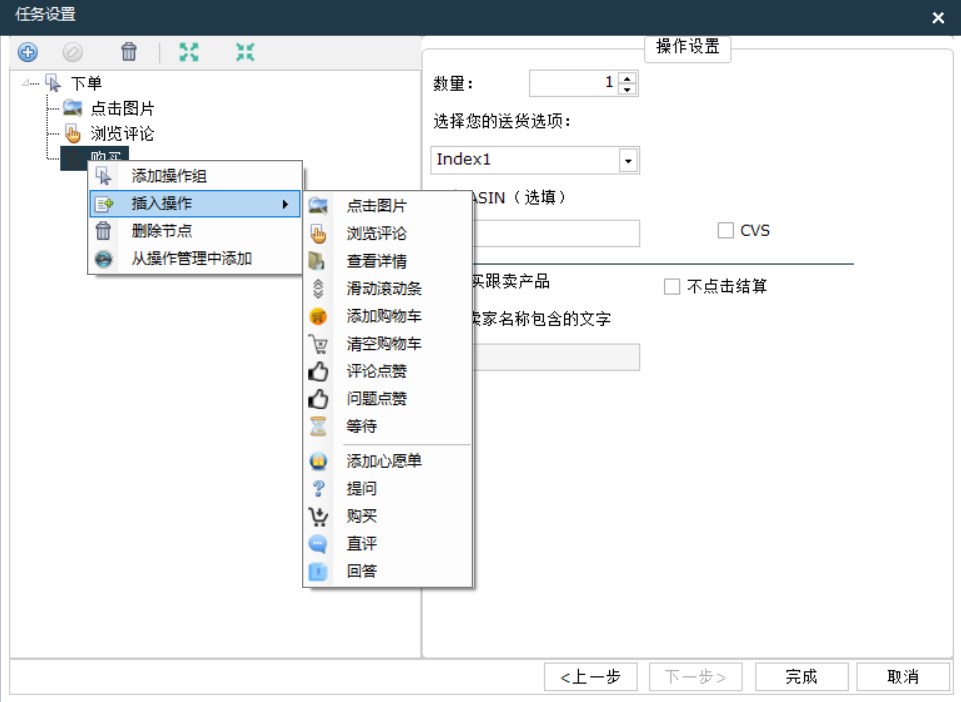Click the 操作设置 panel header
This screenshot has height=702, width=961.
(x=688, y=47)
